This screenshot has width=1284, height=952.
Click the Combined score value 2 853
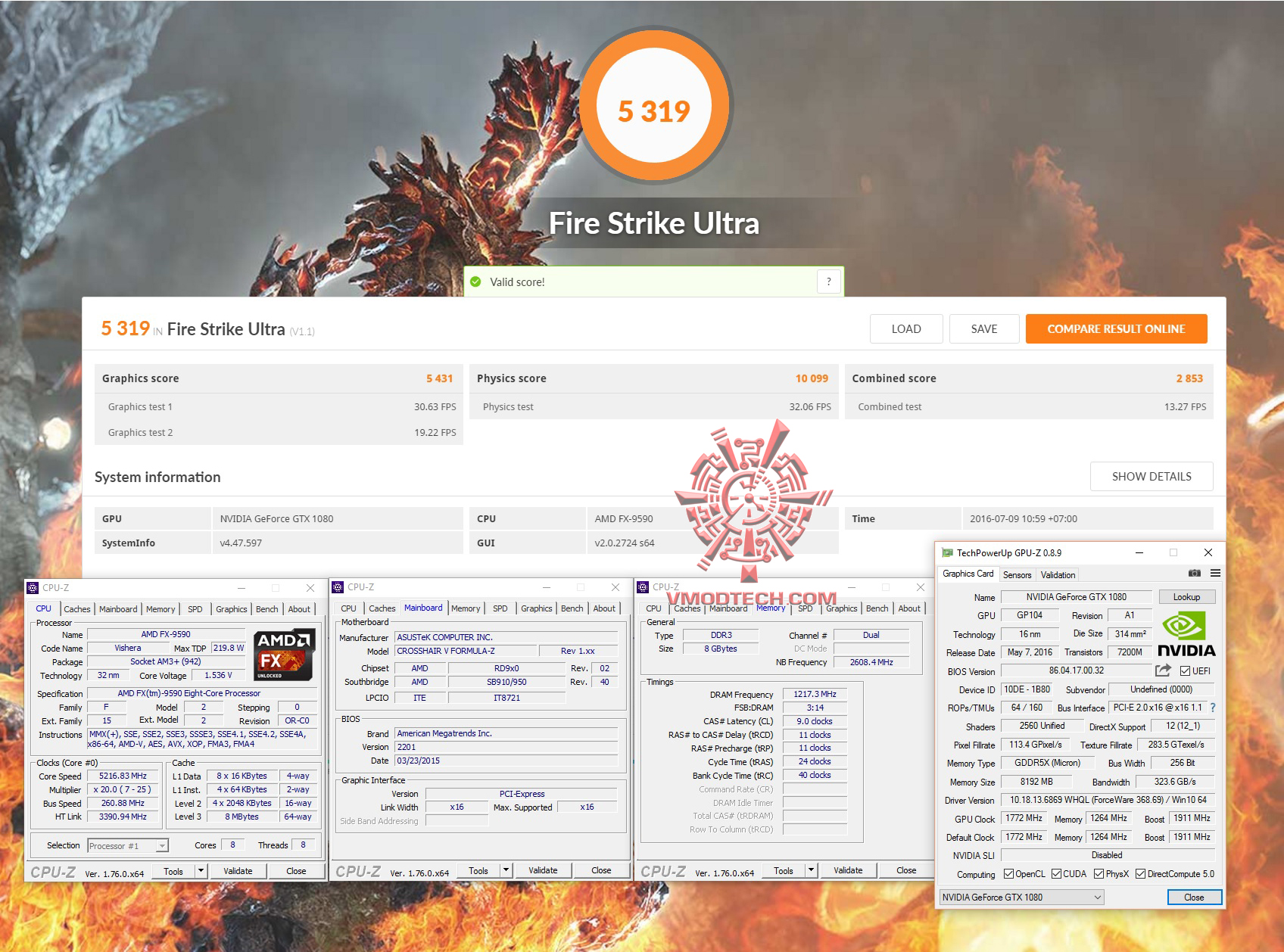click(x=1189, y=378)
